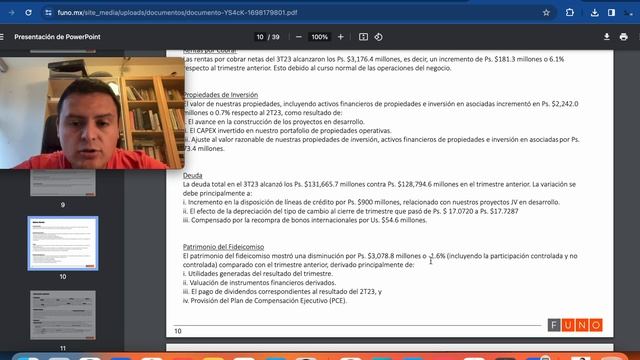640x360 pixels.
Task: Open the browser extensions puzzle icon
Action: 570,13
